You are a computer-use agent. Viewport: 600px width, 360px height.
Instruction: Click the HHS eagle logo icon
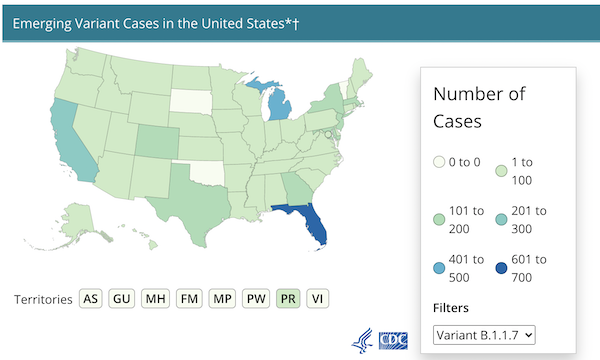click(x=362, y=340)
